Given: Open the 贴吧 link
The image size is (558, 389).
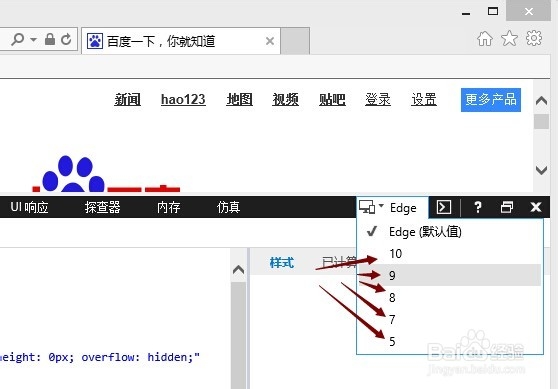Looking at the screenshot, I should (x=332, y=99).
